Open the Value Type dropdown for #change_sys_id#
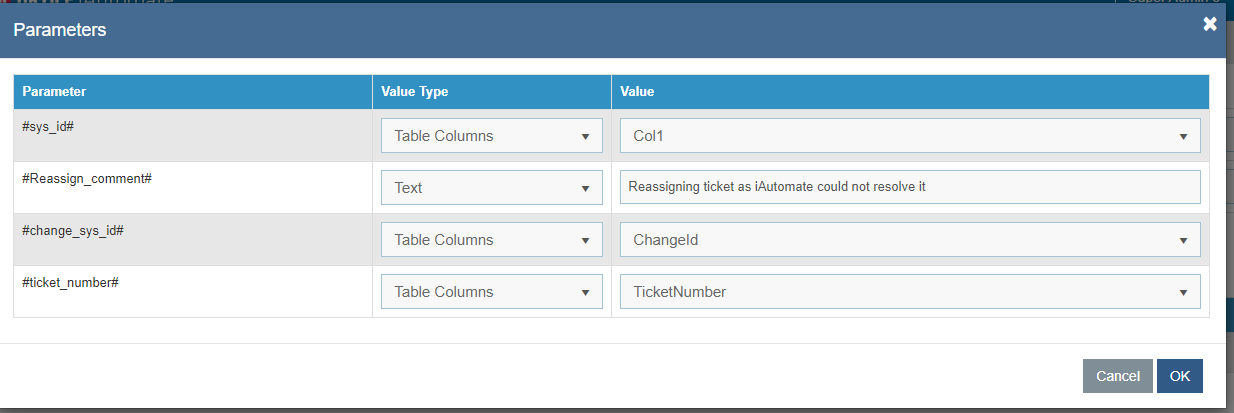This screenshot has height=413, width=1234. click(491, 240)
